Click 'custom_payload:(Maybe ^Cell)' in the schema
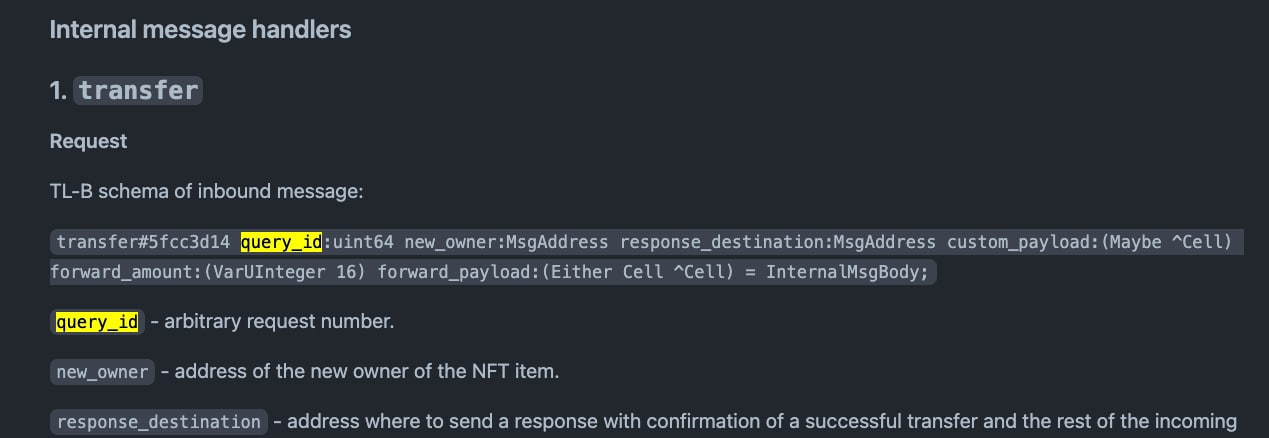Image resolution: width=1269 pixels, height=438 pixels. (x=1089, y=242)
